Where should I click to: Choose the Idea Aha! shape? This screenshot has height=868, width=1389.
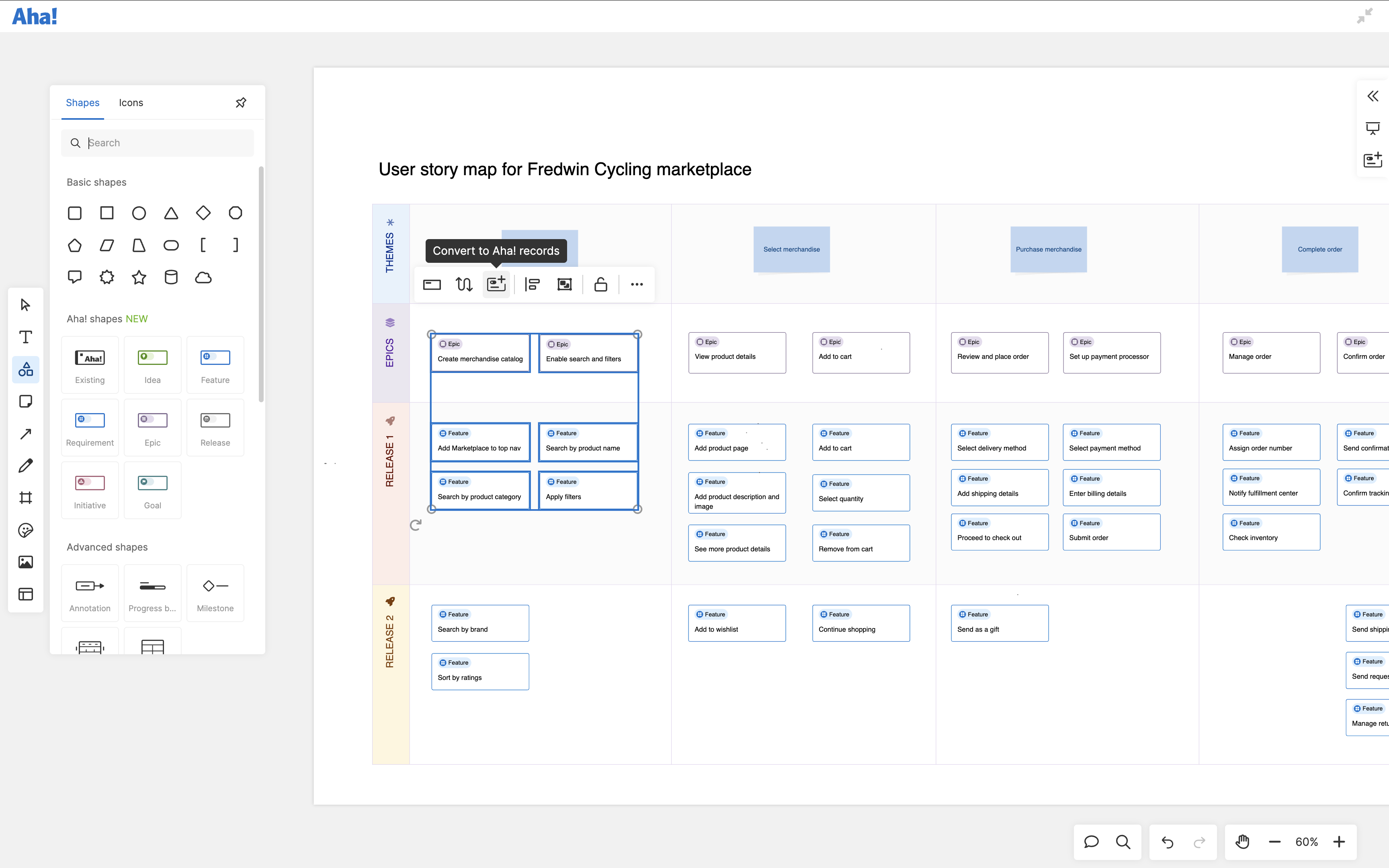tap(153, 365)
